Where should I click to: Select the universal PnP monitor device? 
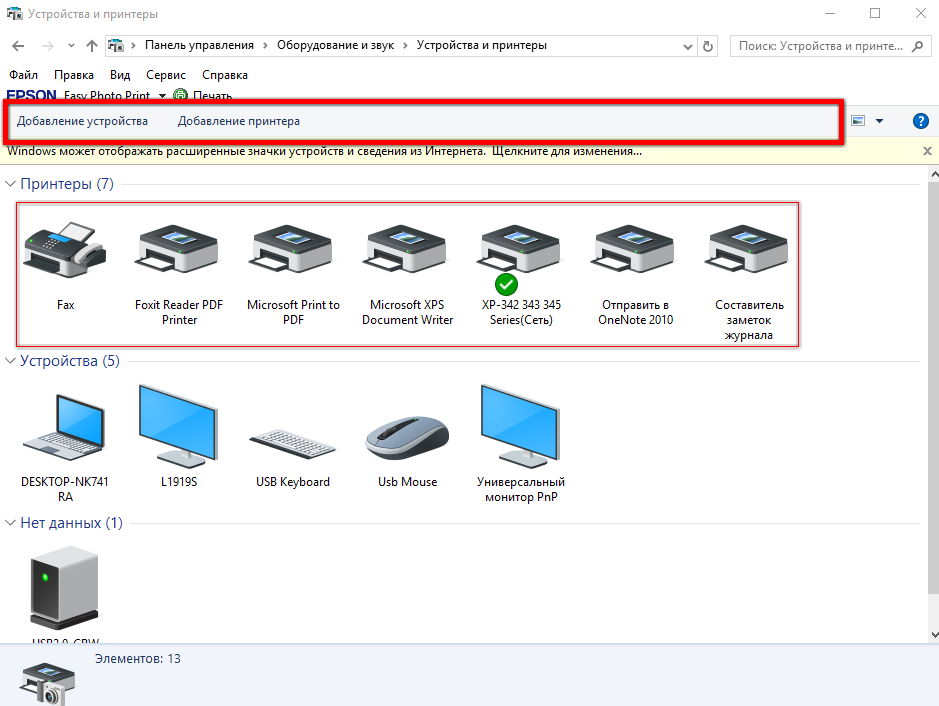tap(520, 425)
